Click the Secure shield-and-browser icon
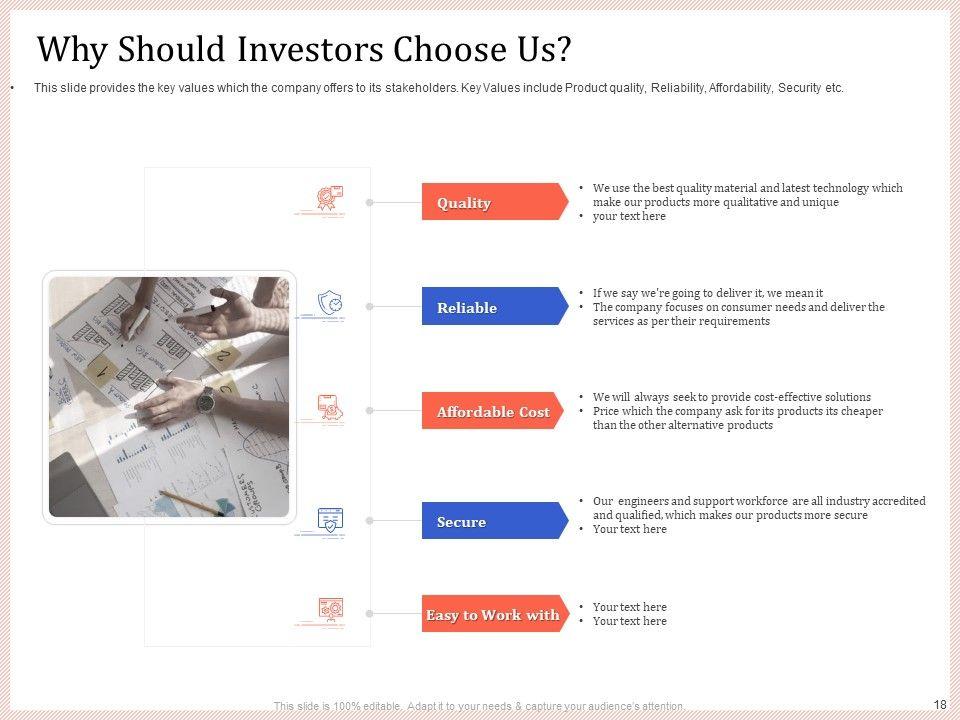The width and height of the screenshot is (960, 720). (330, 520)
